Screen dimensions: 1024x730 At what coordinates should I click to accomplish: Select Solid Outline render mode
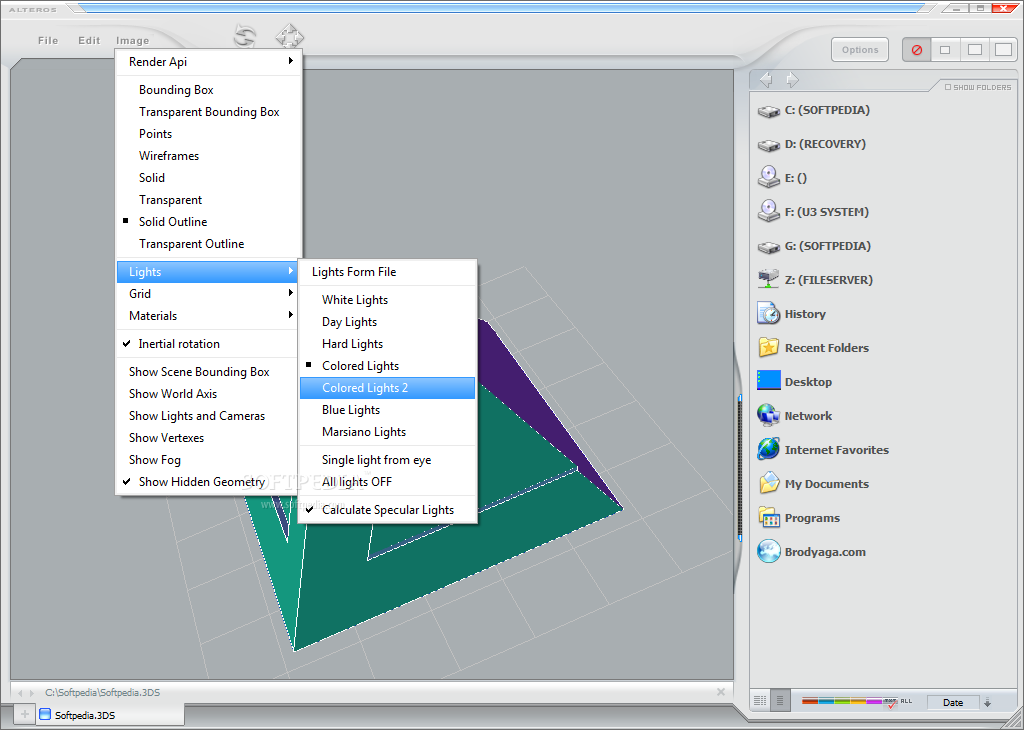(x=208, y=221)
